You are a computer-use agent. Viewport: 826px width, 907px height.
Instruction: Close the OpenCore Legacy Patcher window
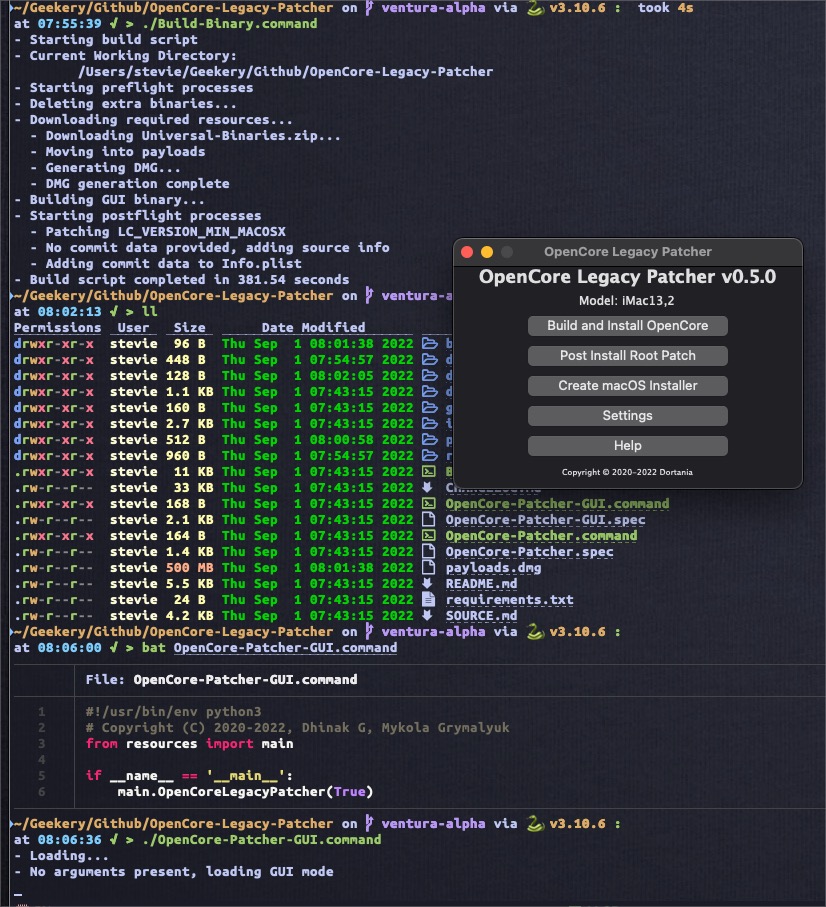point(467,252)
